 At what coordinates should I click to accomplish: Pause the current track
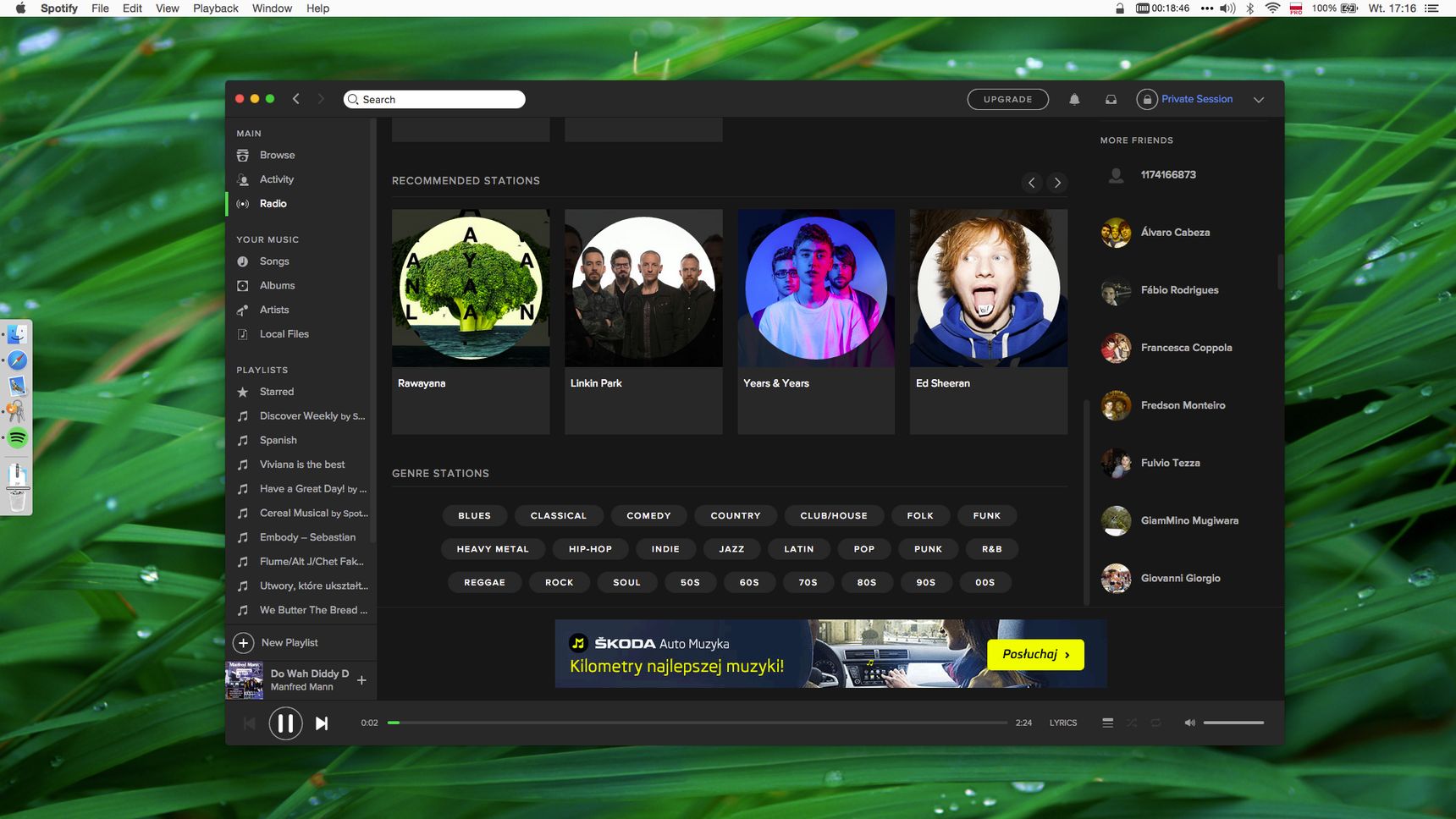pos(285,723)
